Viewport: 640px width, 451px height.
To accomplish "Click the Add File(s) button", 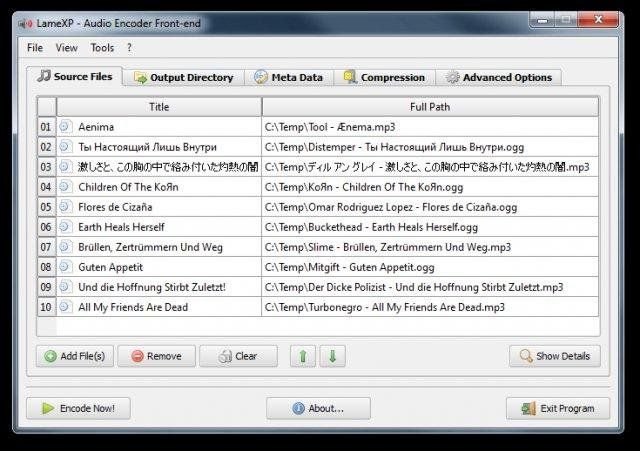I will pyautogui.click(x=75, y=356).
